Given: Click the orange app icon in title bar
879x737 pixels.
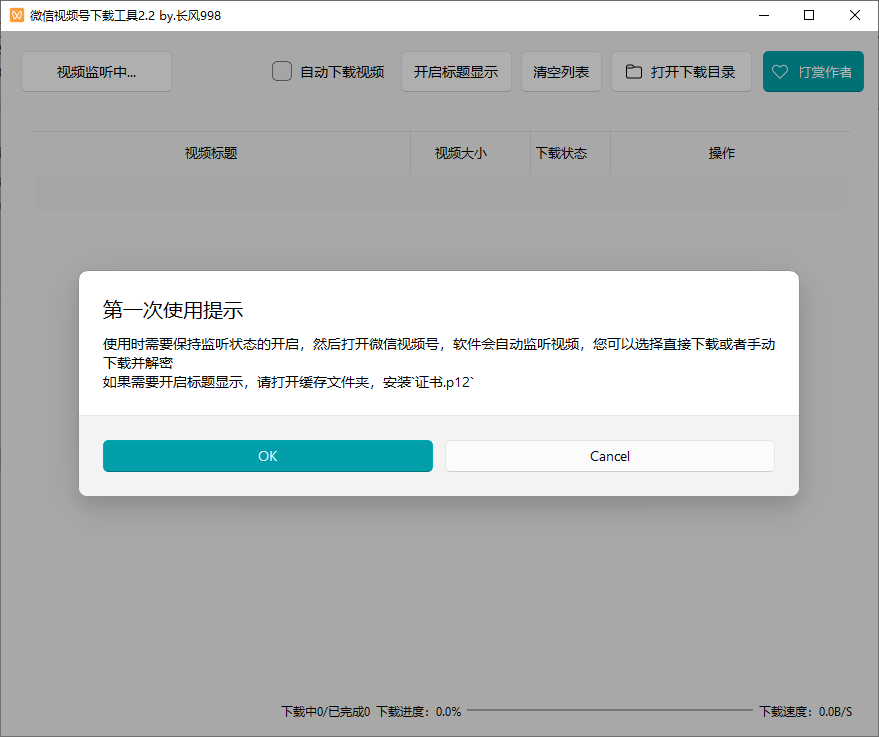Looking at the screenshot, I should (16, 15).
